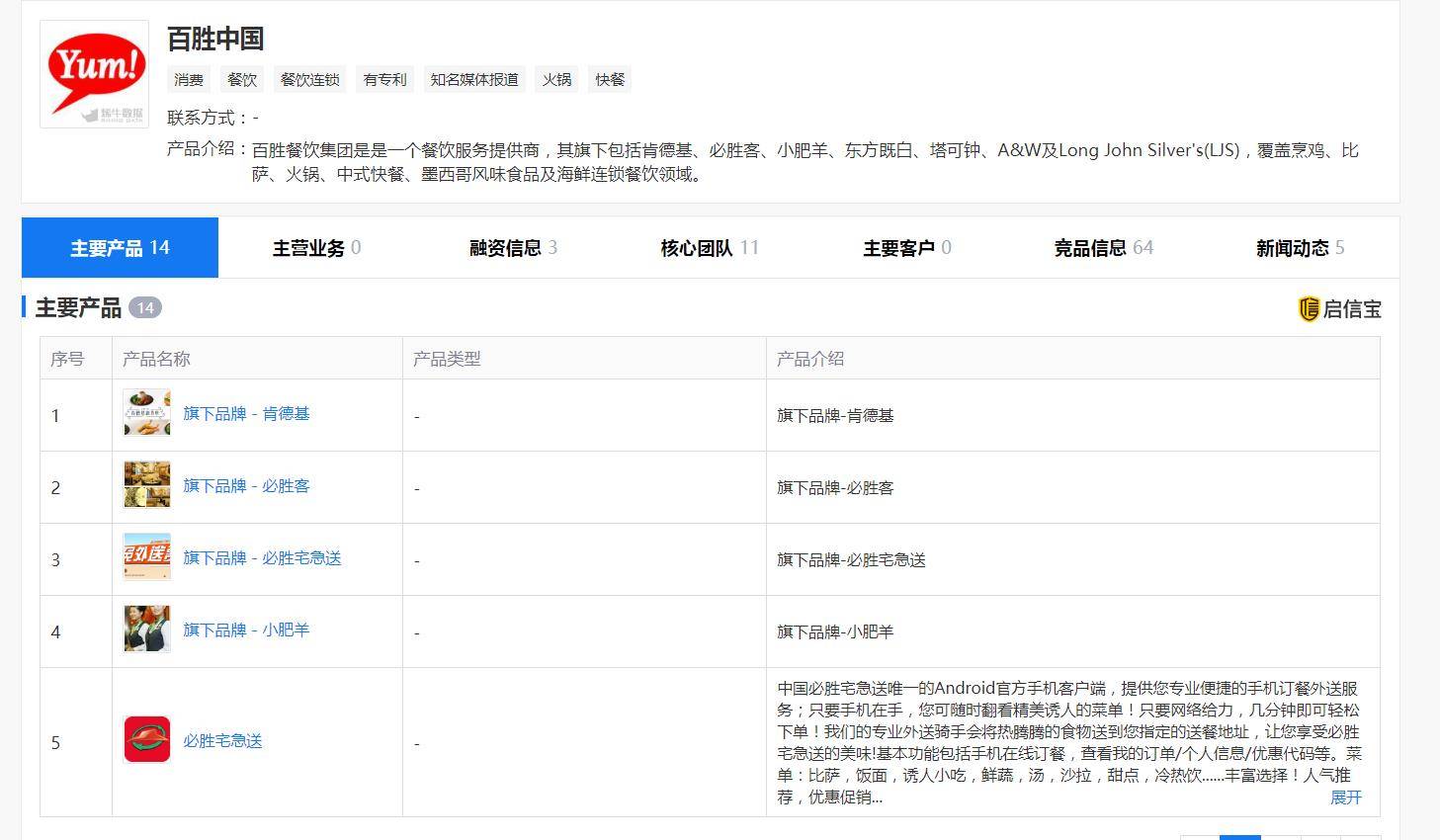Click the highlighted page number in pagination
This screenshot has width=1440, height=840.
tap(1239, 837)
